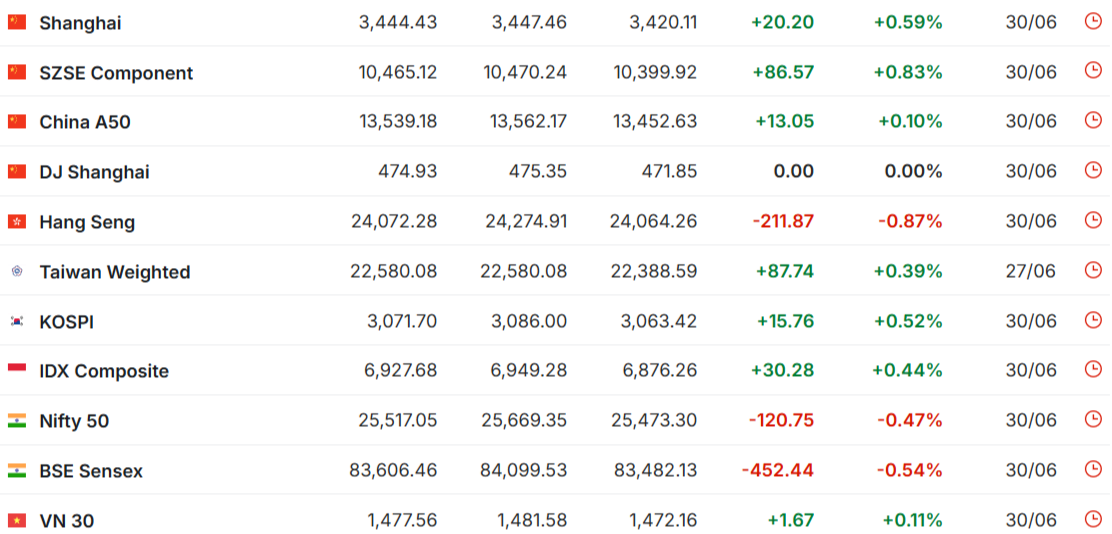1112x534 pixels.
Task: Click the clock icon in the Hang Seng row
Action: pos(1093,221)
